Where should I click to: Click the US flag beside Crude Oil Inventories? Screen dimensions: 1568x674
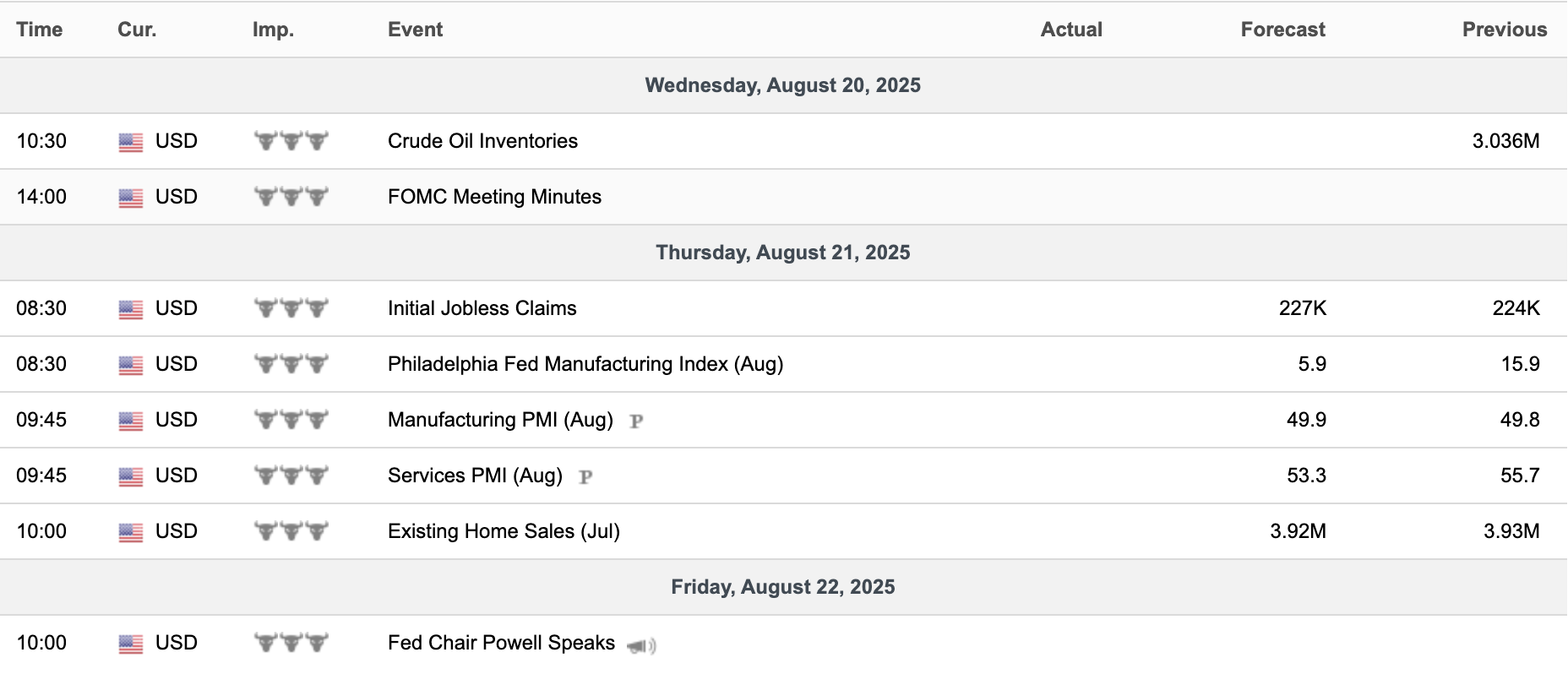131,142
